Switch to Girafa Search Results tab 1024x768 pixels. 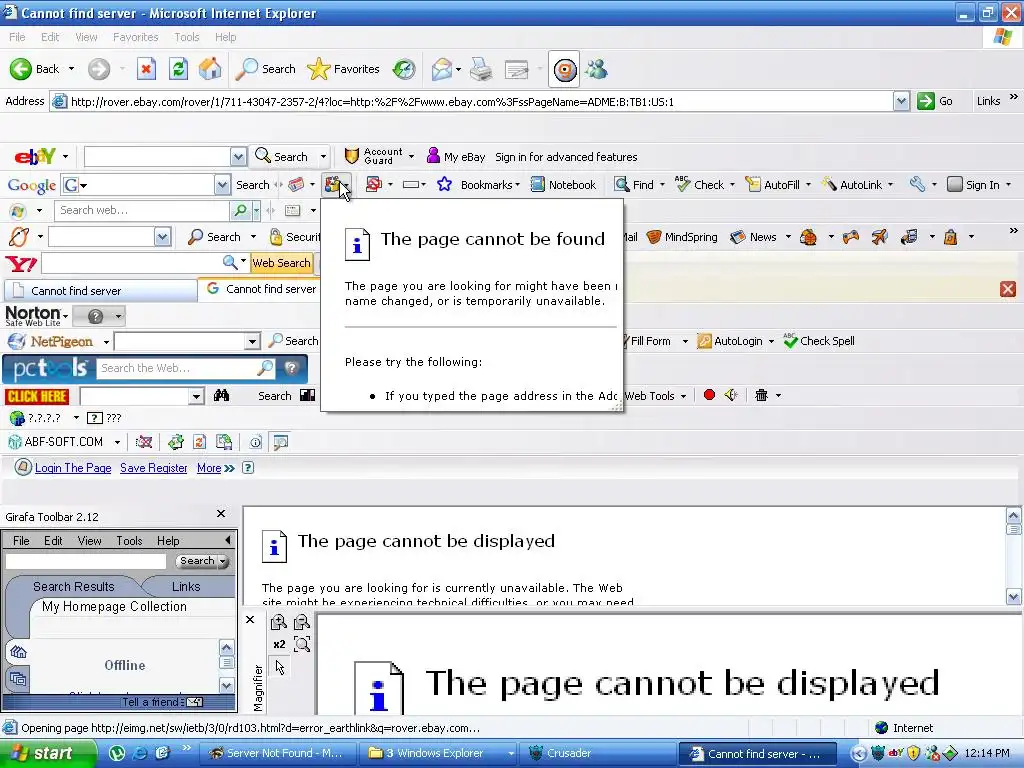coord(73,586)
